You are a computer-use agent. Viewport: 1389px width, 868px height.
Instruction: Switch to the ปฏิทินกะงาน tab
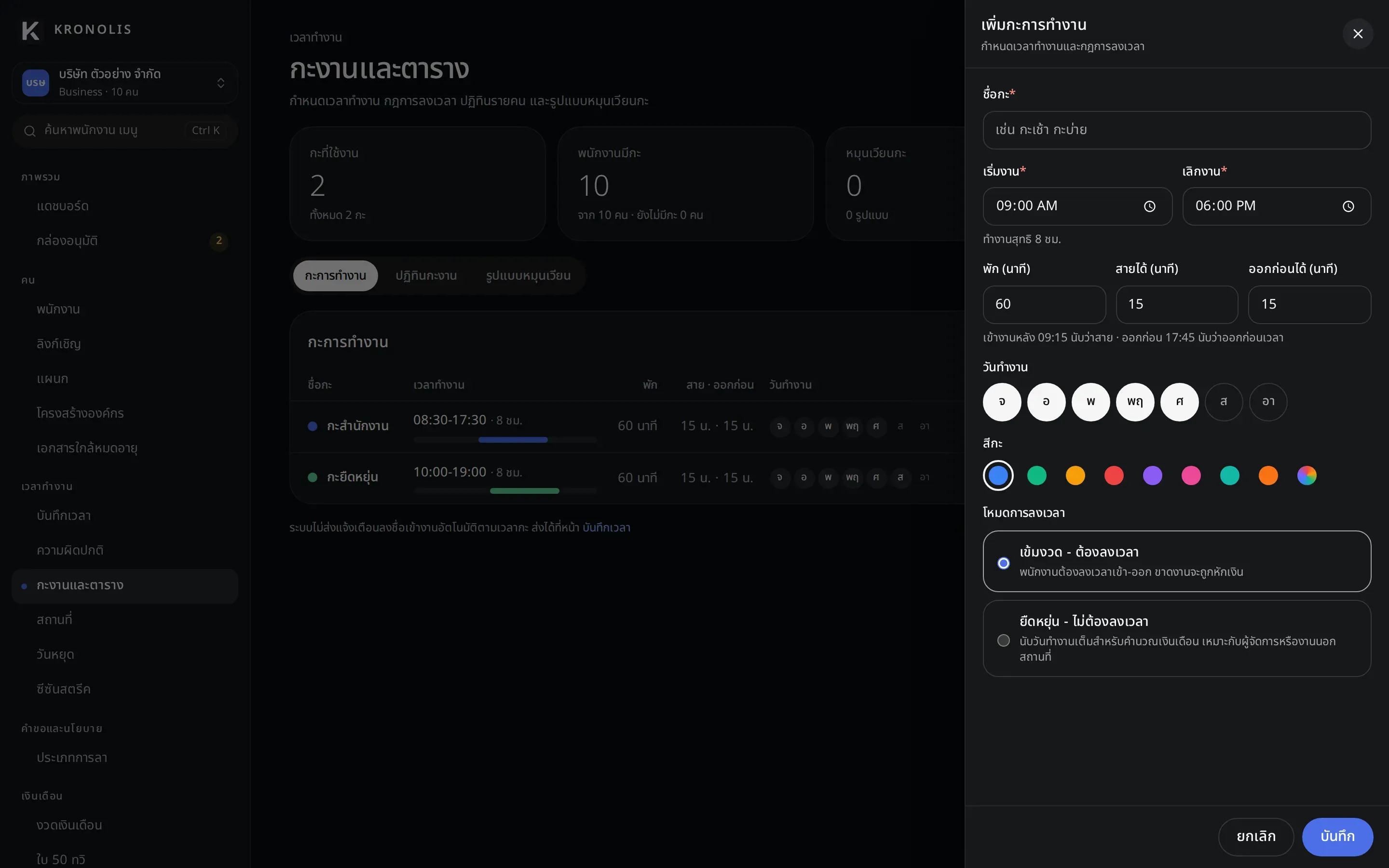[426, 276]
